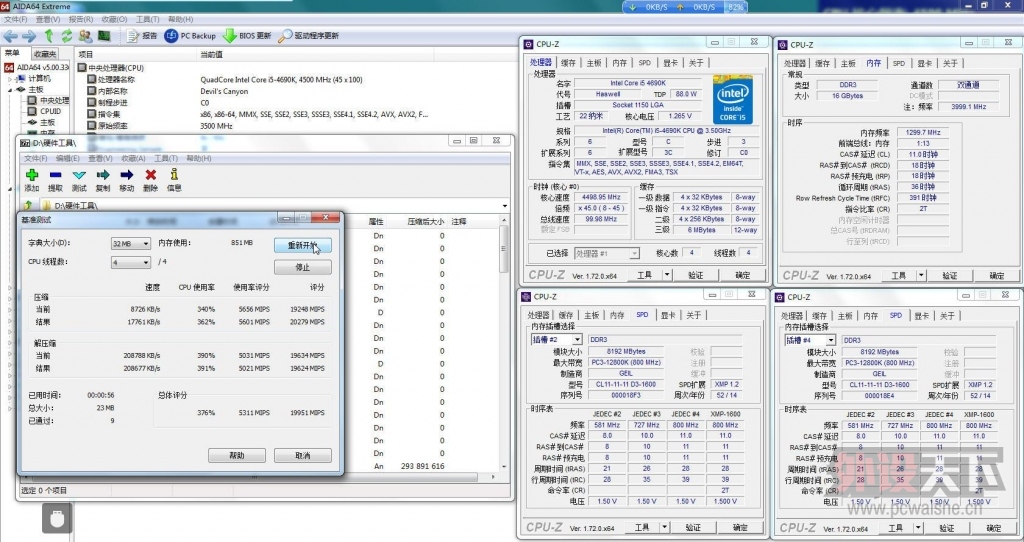Click the 属性 column header in 7-Zip
Image resolution: width=1024 pixels, height=542 pixels.
376,222
